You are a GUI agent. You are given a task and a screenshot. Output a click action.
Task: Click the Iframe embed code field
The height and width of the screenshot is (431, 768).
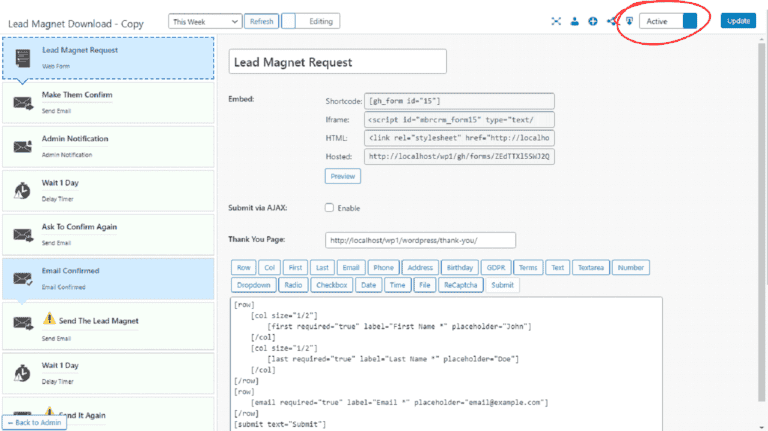[459, 120]
